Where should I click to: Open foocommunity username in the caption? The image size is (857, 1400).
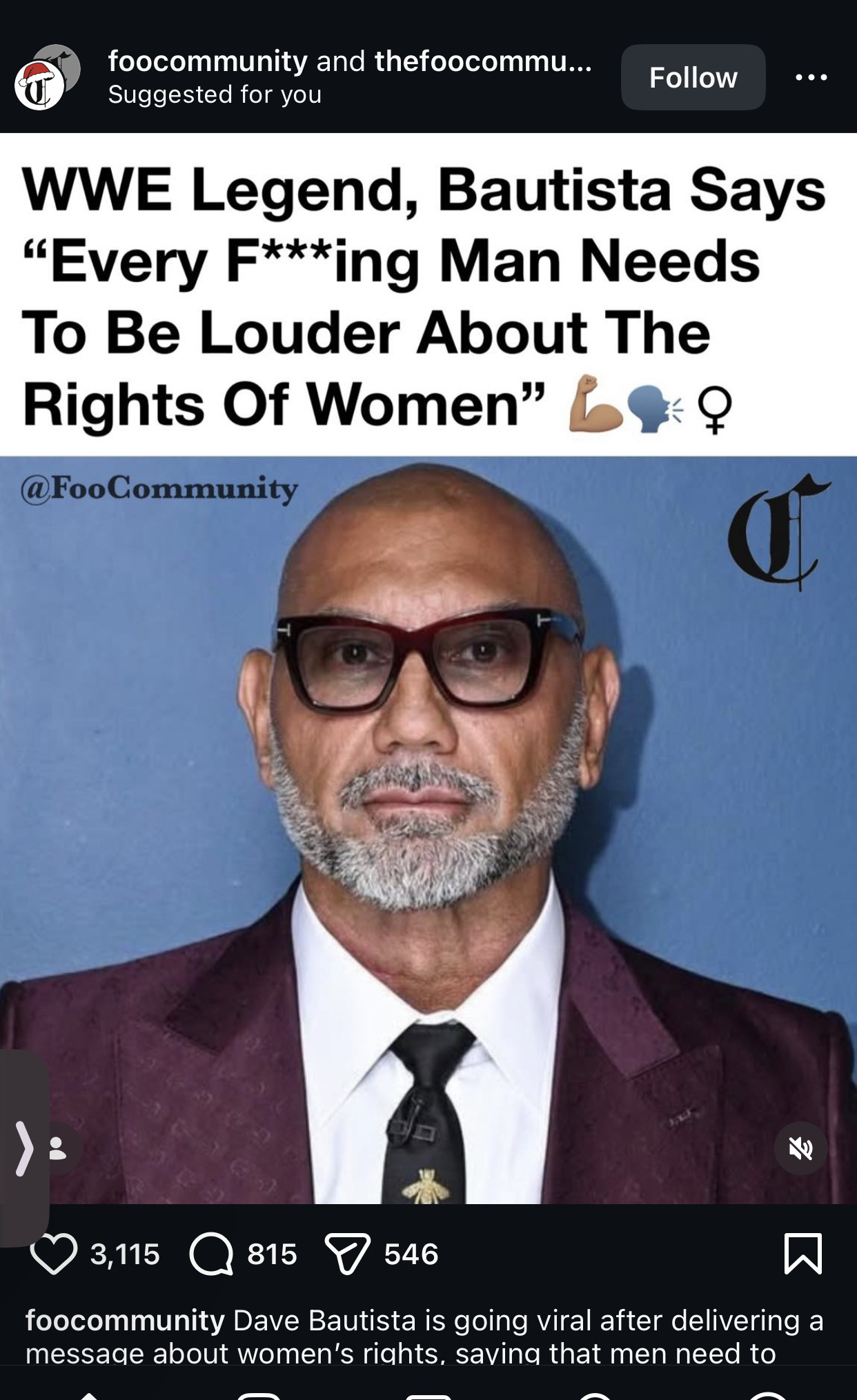point(125,1321)
